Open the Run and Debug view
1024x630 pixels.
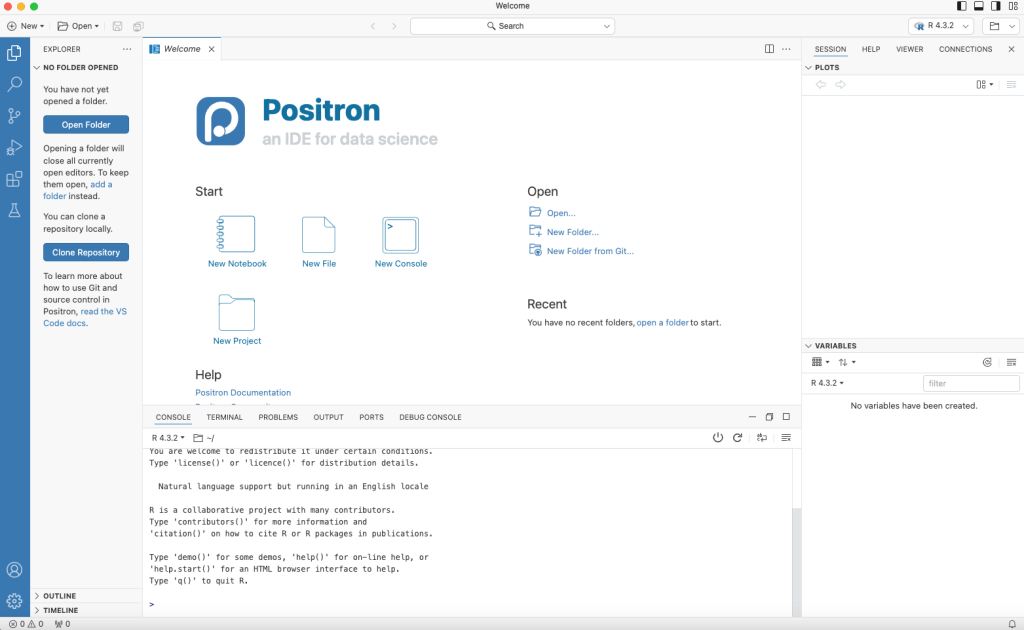[x=14, y=147]
